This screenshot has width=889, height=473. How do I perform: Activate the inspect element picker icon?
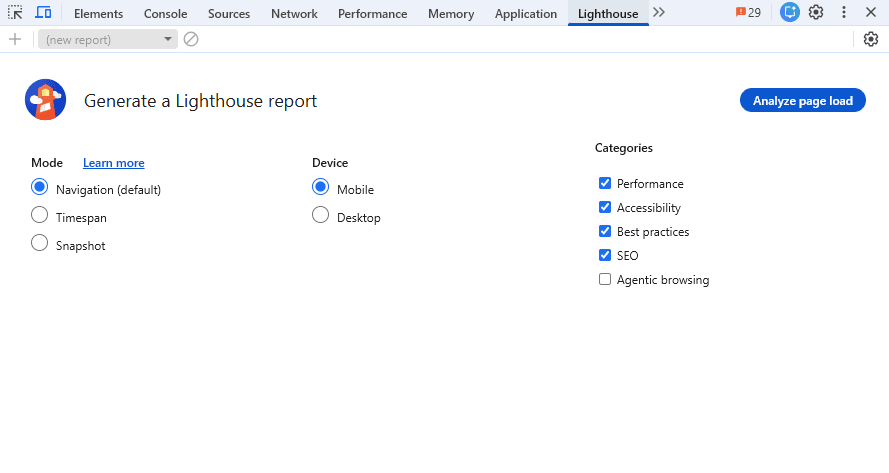15,12
